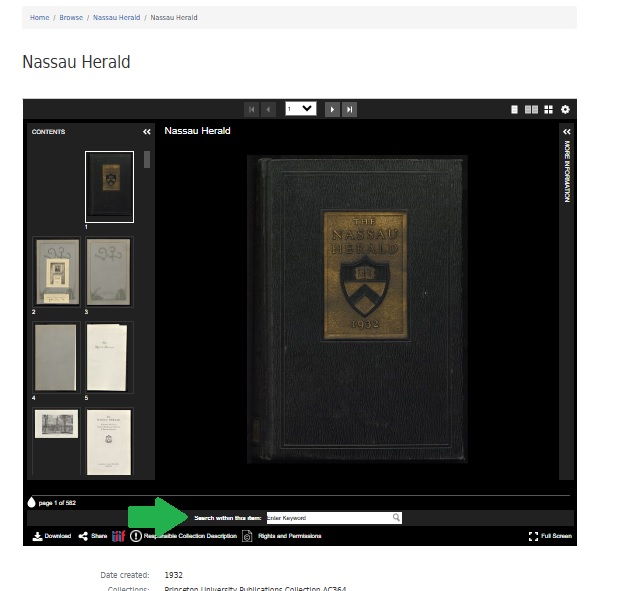623x591 pixels.
Task: Click the page position slider marker
Action: click(x=31, y=502)
